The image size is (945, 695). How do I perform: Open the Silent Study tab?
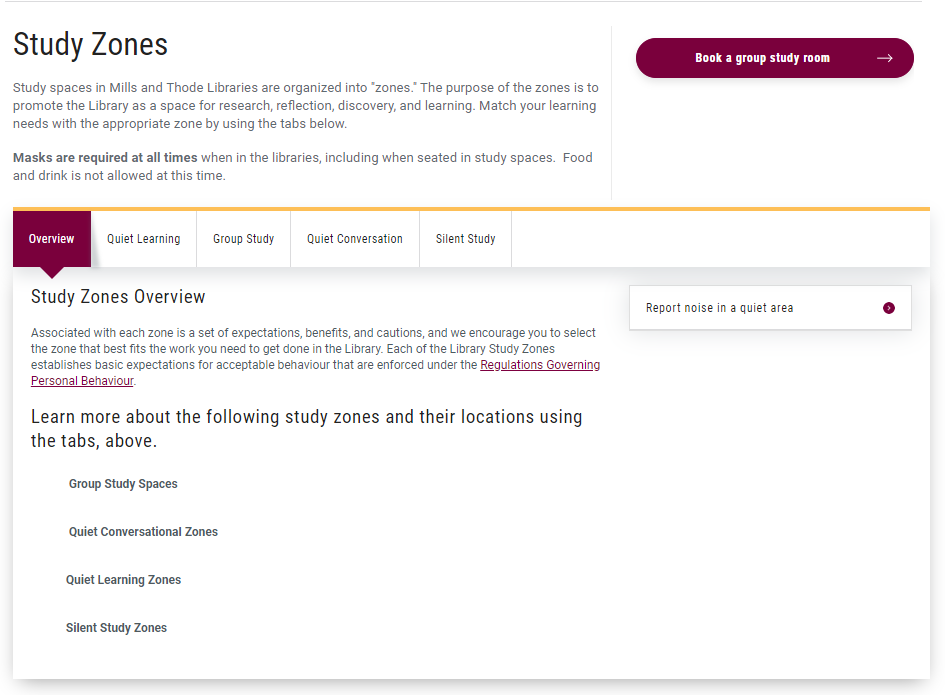(465, 239)
